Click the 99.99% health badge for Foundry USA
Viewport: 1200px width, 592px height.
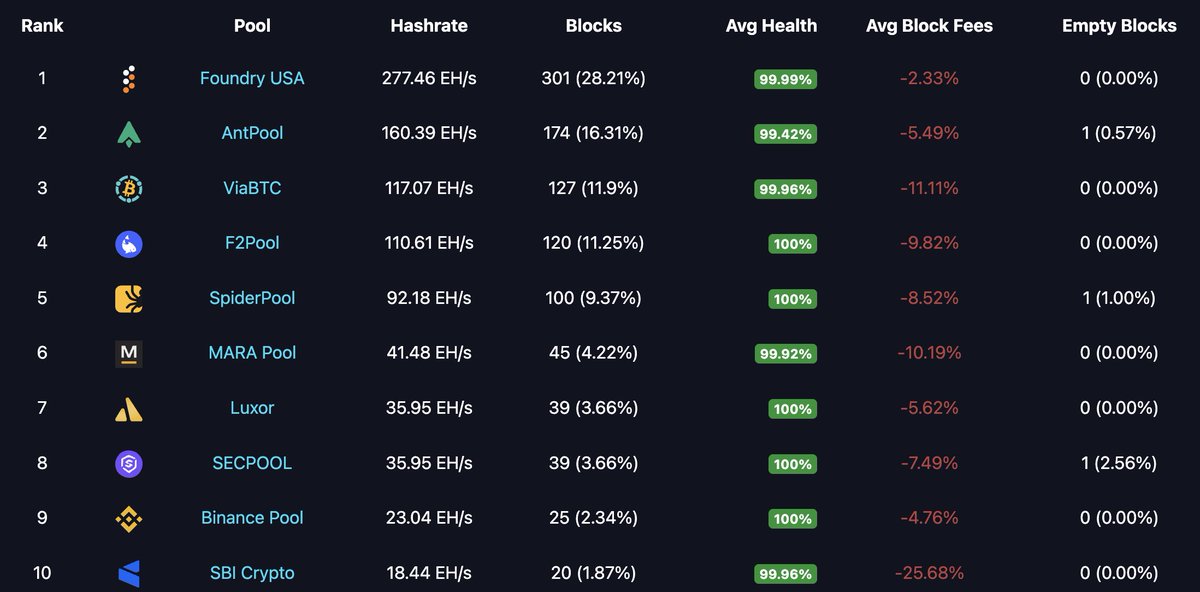pos(785,79)
